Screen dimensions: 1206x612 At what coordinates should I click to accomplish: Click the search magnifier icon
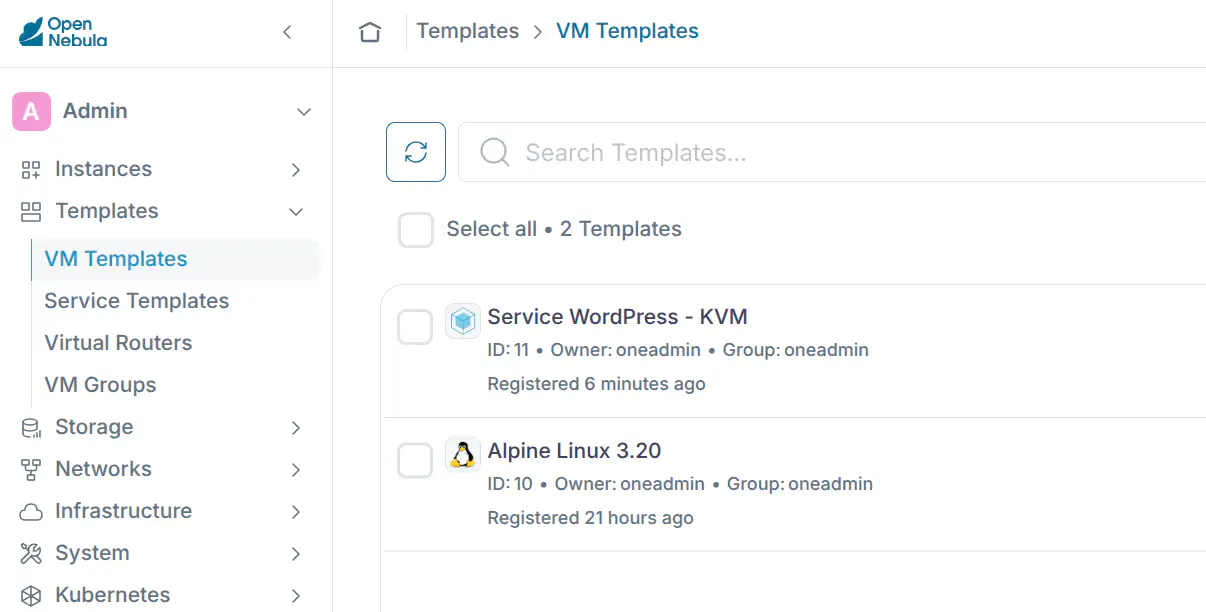click(x=495, y=152)
